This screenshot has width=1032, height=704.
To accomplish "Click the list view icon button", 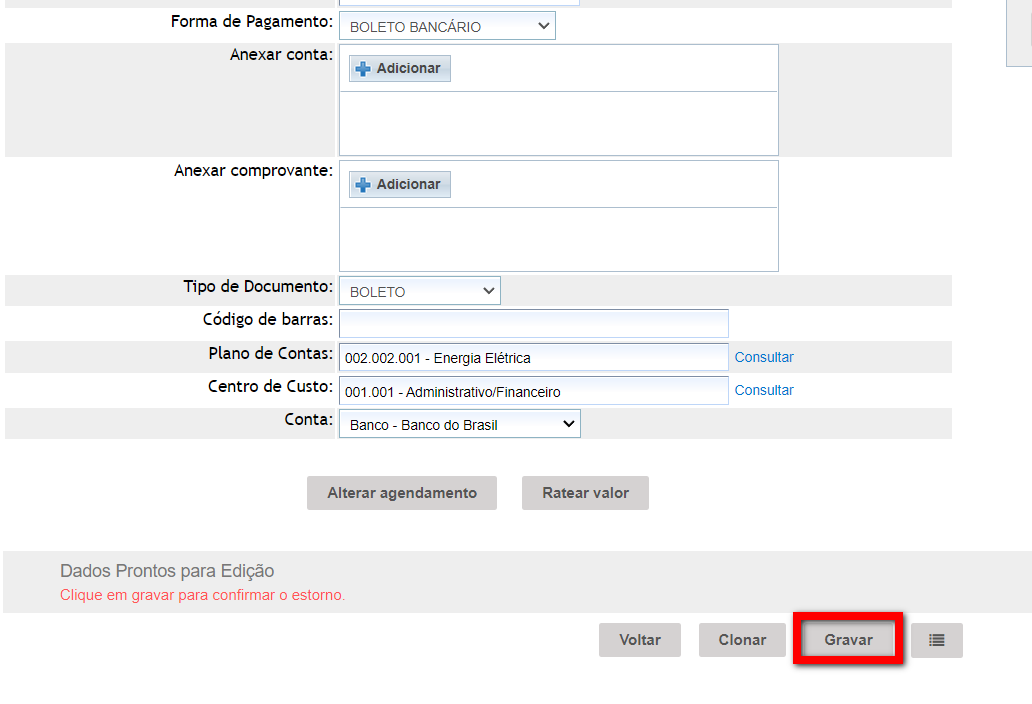I will 936,640.
